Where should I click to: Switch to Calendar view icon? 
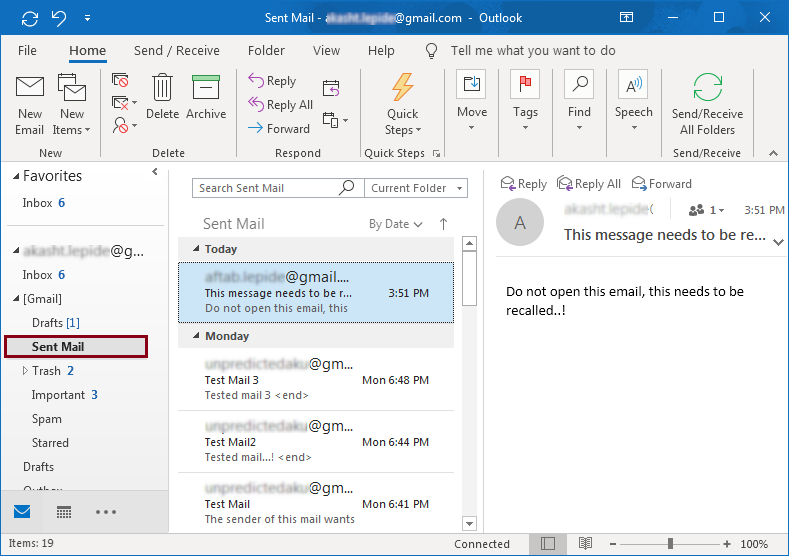(64, 512)
